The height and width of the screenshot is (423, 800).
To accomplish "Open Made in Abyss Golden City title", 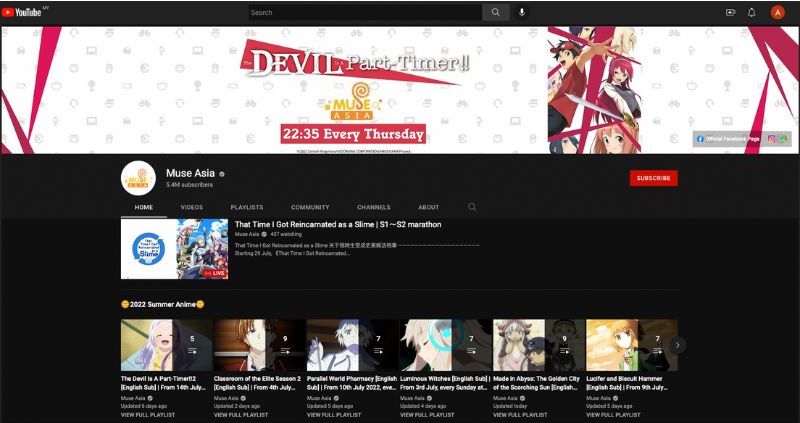I will point(537,383).
